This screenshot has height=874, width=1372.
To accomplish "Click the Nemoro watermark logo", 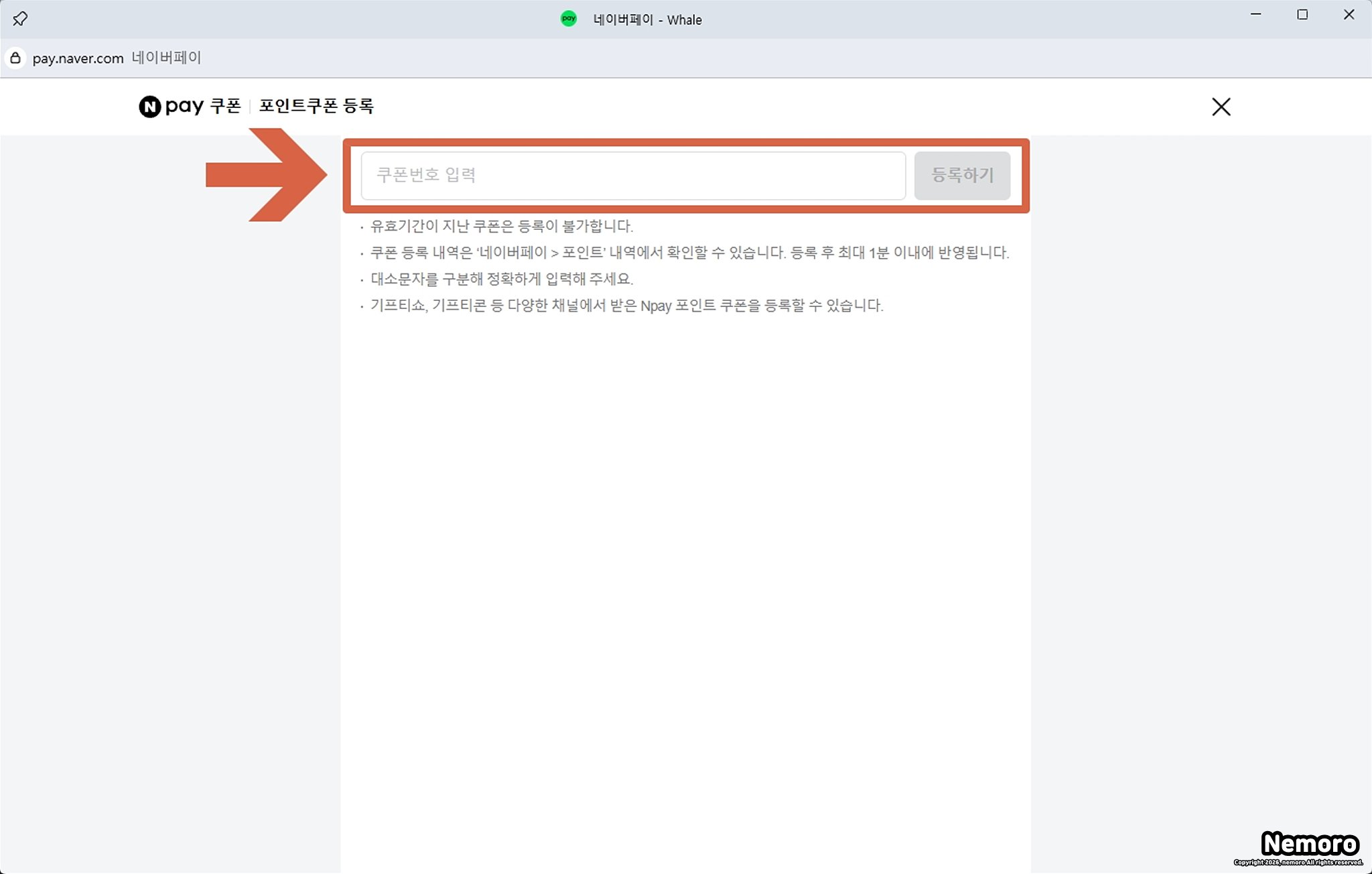I will (x=1309, y=843).
